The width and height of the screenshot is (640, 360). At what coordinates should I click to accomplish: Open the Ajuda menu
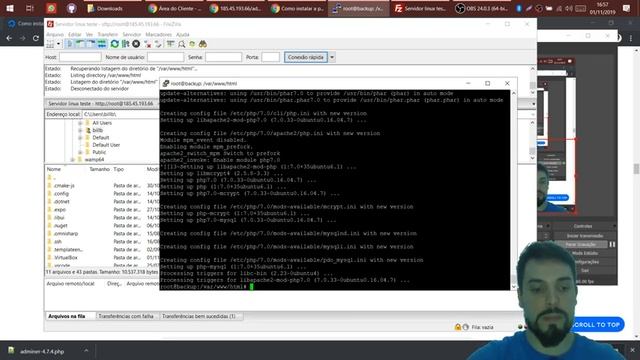click(182, 35)
